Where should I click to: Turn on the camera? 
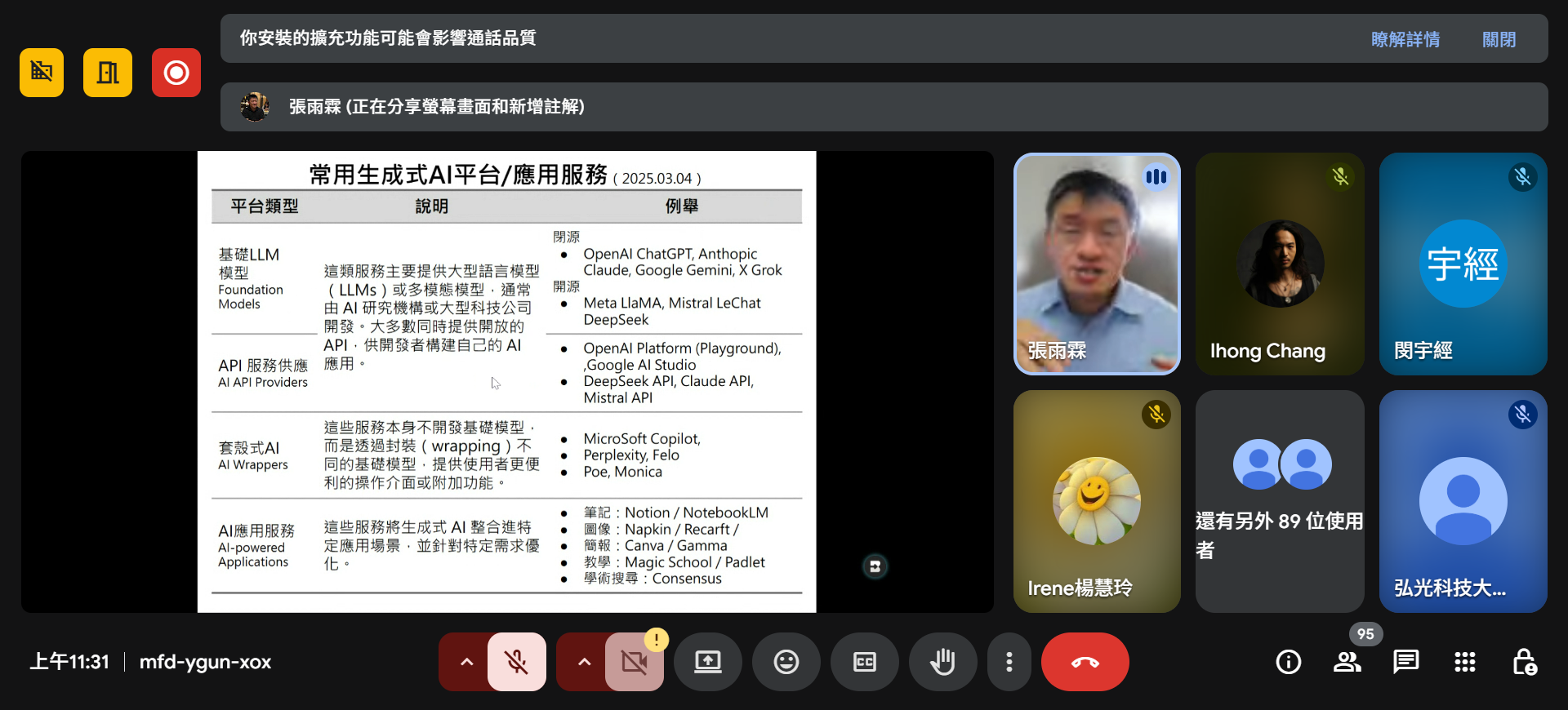pos(634,662)
